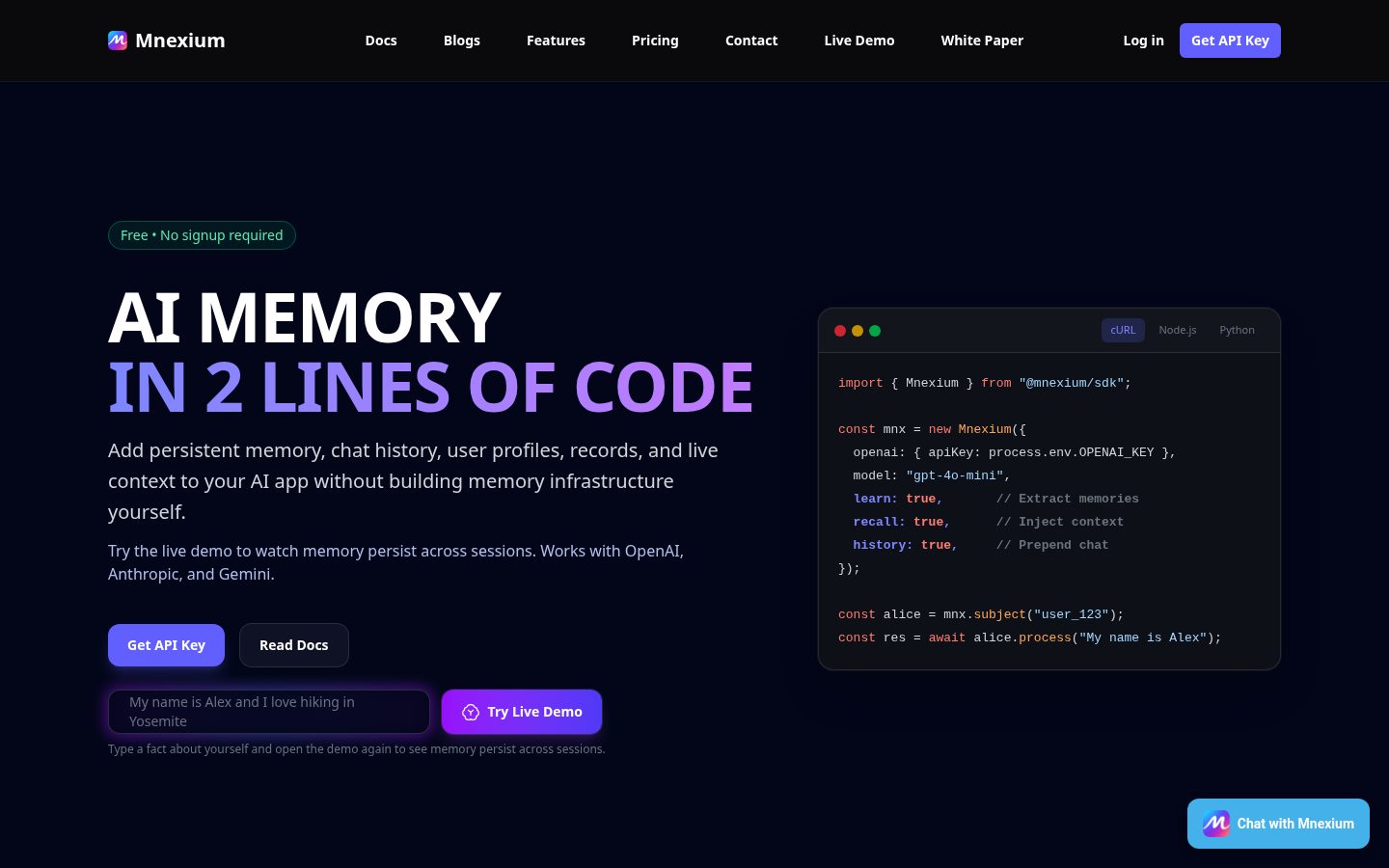Image resolution: width=1389 pixels, height=868 pixels.
Task: Focus the fact input field with Alex placeholder
Action: [x=269, y=712]
